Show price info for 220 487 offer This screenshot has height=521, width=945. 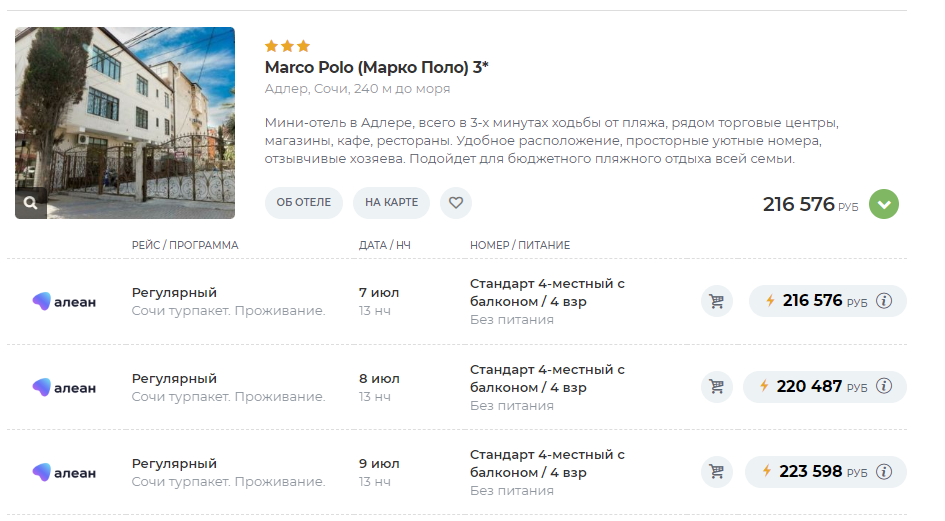coord(884,386)
